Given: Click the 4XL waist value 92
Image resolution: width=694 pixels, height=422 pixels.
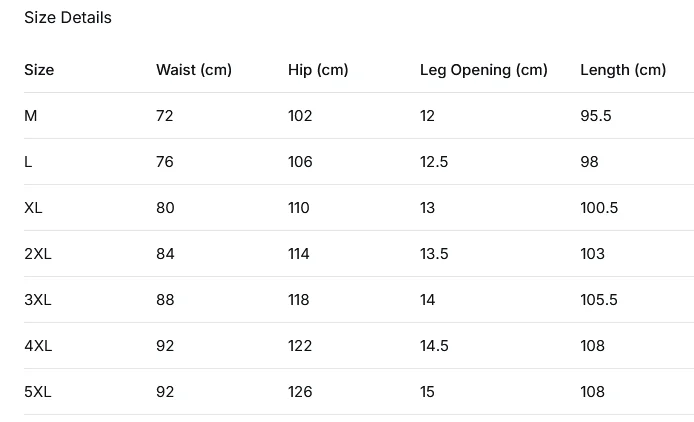Looking at the screenshot, I should [165, 346].
